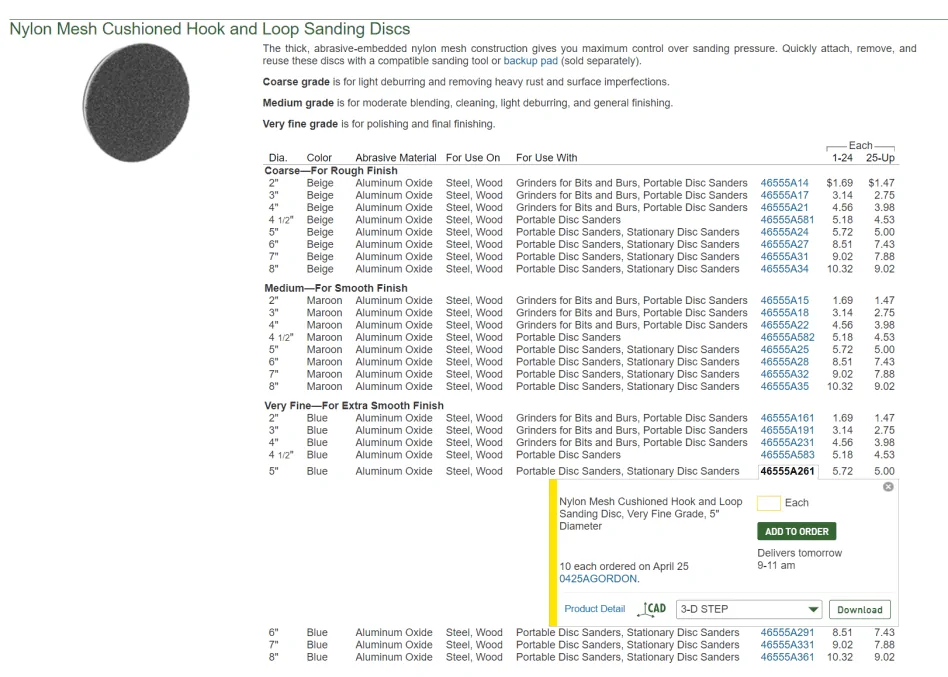
Task: Click the highlighted part number 46555A261
Action: (787, 471)
